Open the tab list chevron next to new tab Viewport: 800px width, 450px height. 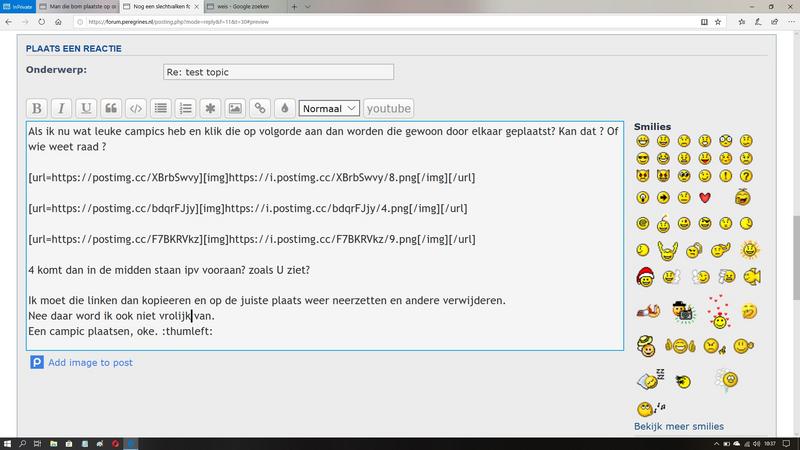308,7
